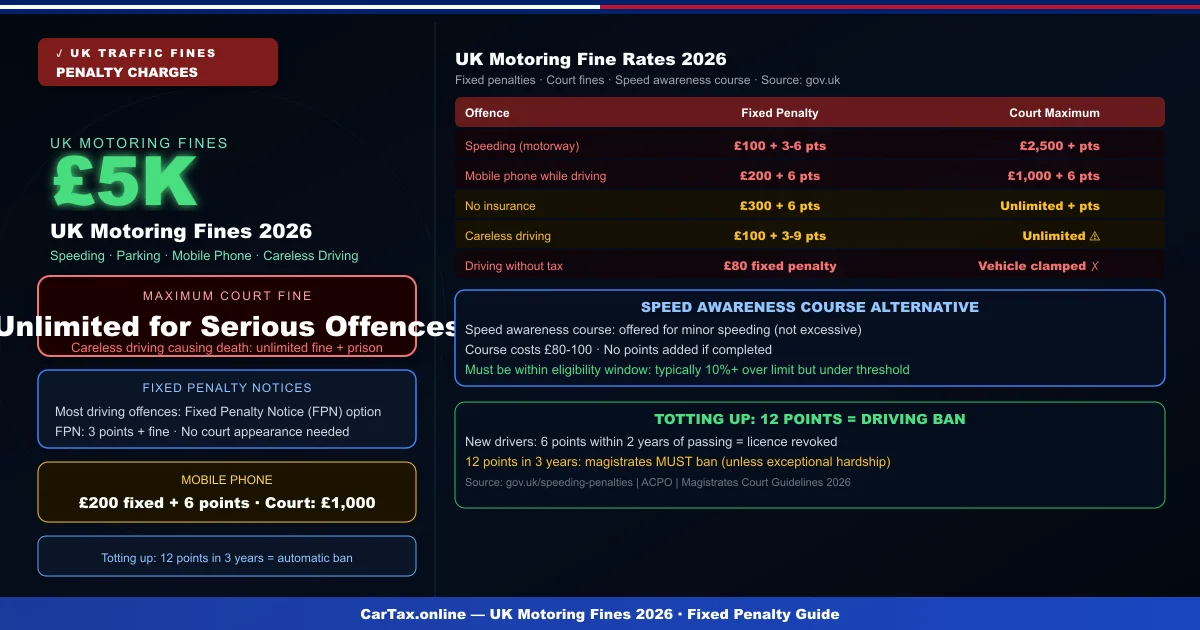This screenshot has height=630, width=1200.
Task: Select the Fixed Penalty column header
Action: click(780, 112)
